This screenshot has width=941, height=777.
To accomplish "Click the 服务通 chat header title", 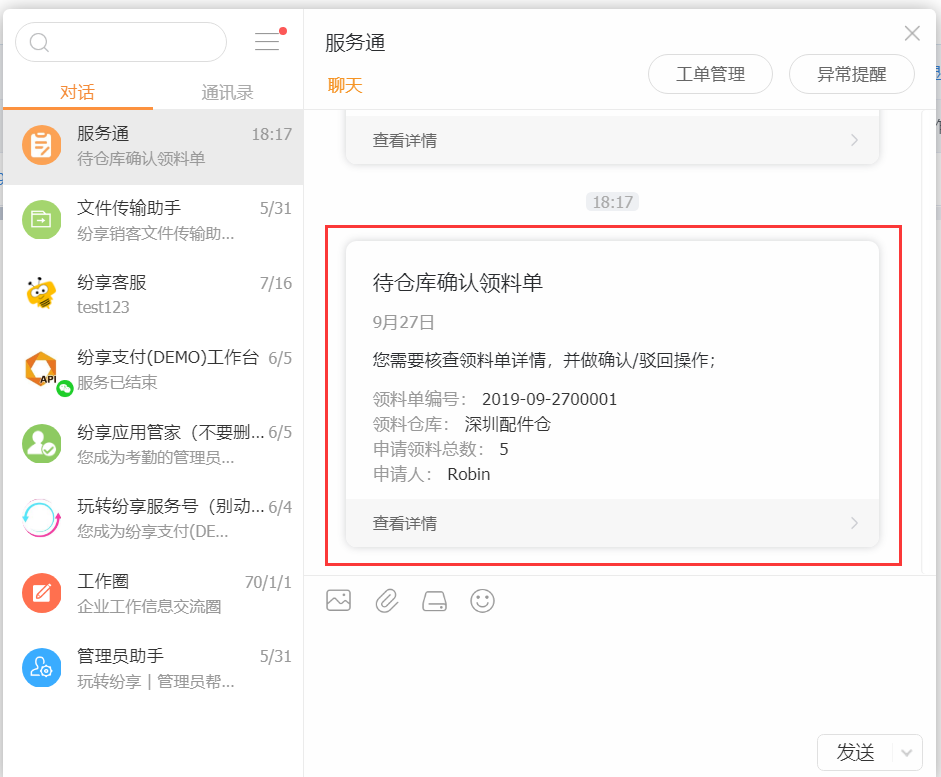I will click(355, 43).
